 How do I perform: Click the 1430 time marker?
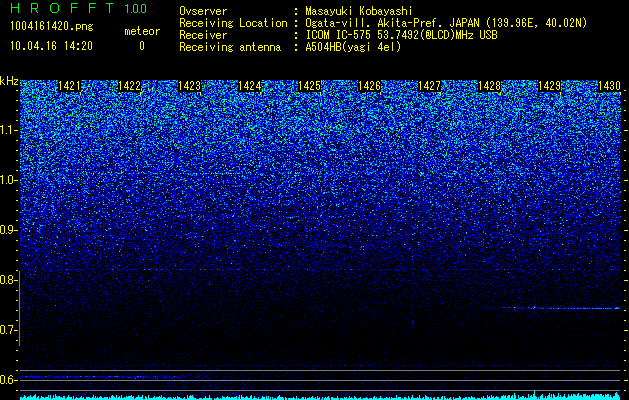pyautogui.click(x=609, y=86)
